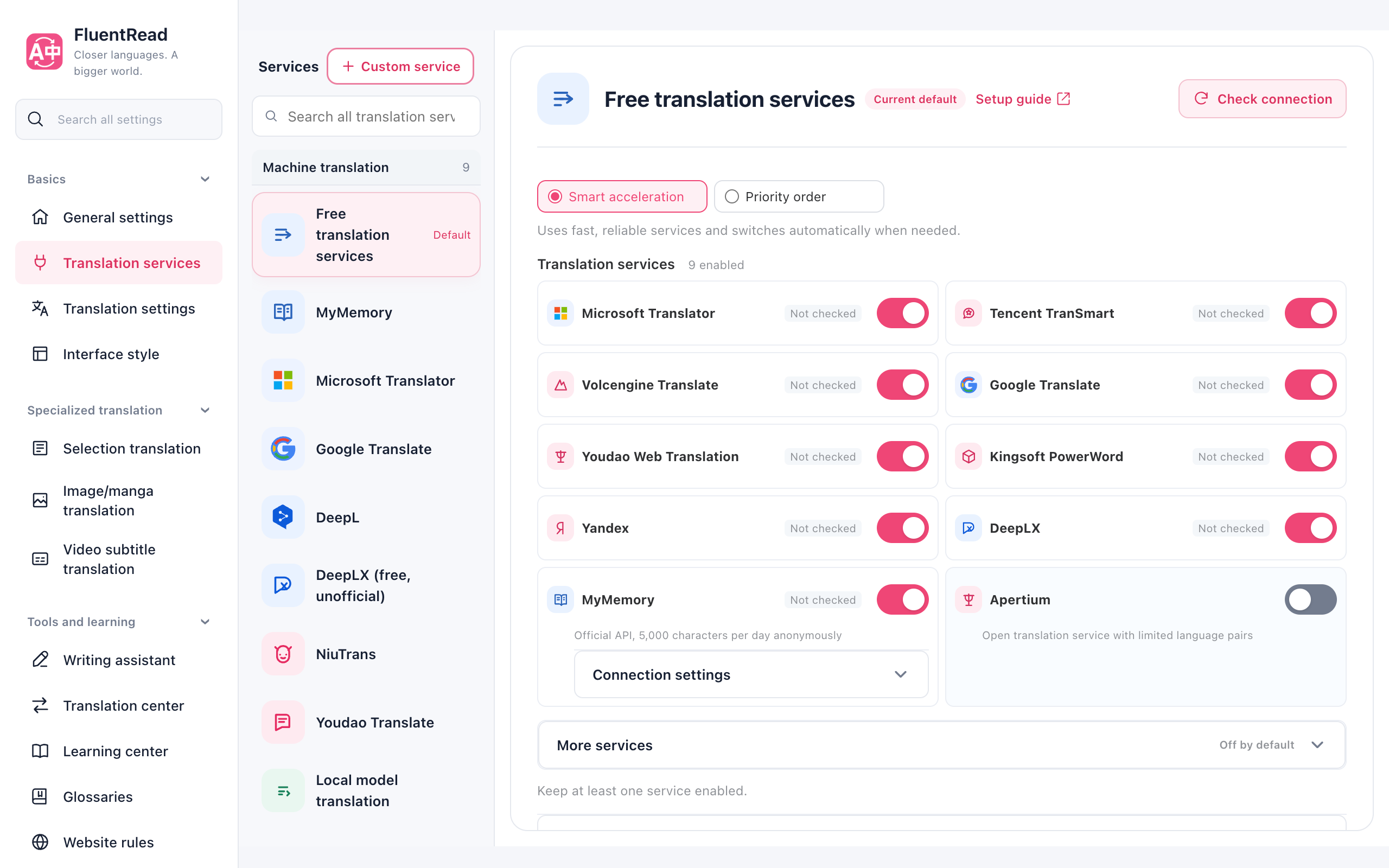This screenshot has width=1389, height=868.
Task: Expand the MyMemory Connection settings dropdown
Action: pos(751,674)
